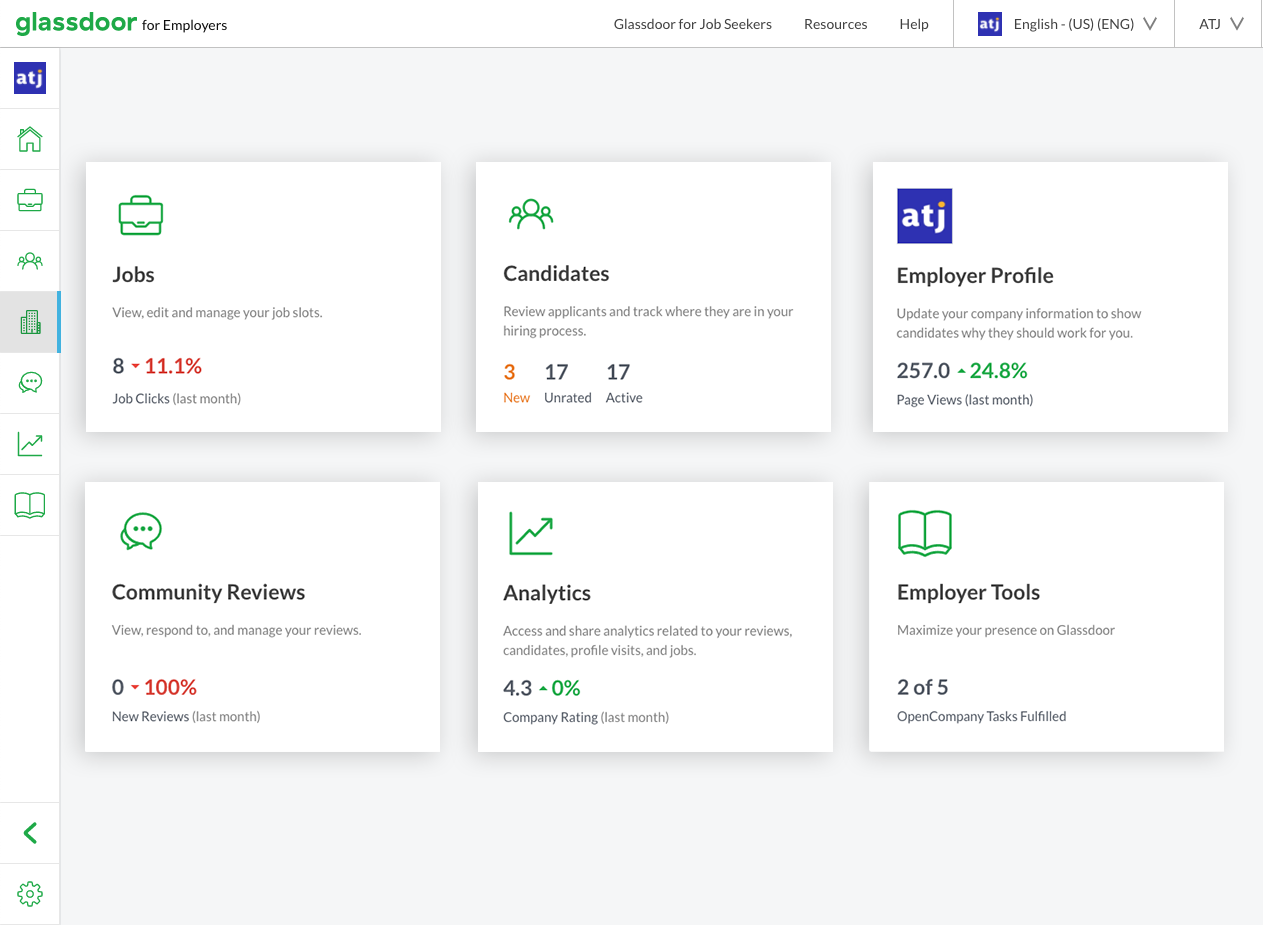Click the New candidates count on Candidates card
The height and width of the screenshot is (925, 1263).
tap(516, 383)
